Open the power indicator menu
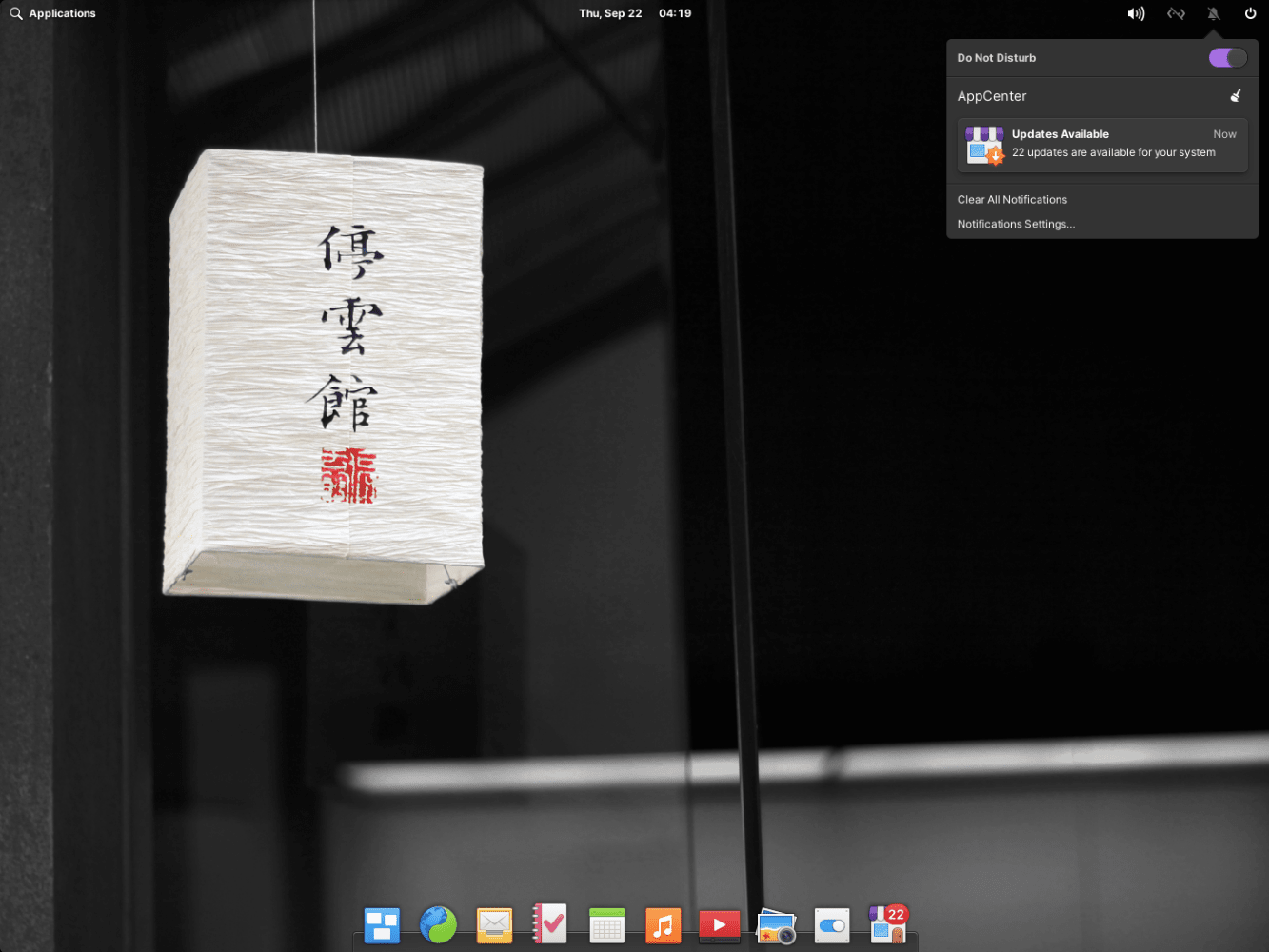Viewport: 1269px width, 952px height. (1250, 12)
